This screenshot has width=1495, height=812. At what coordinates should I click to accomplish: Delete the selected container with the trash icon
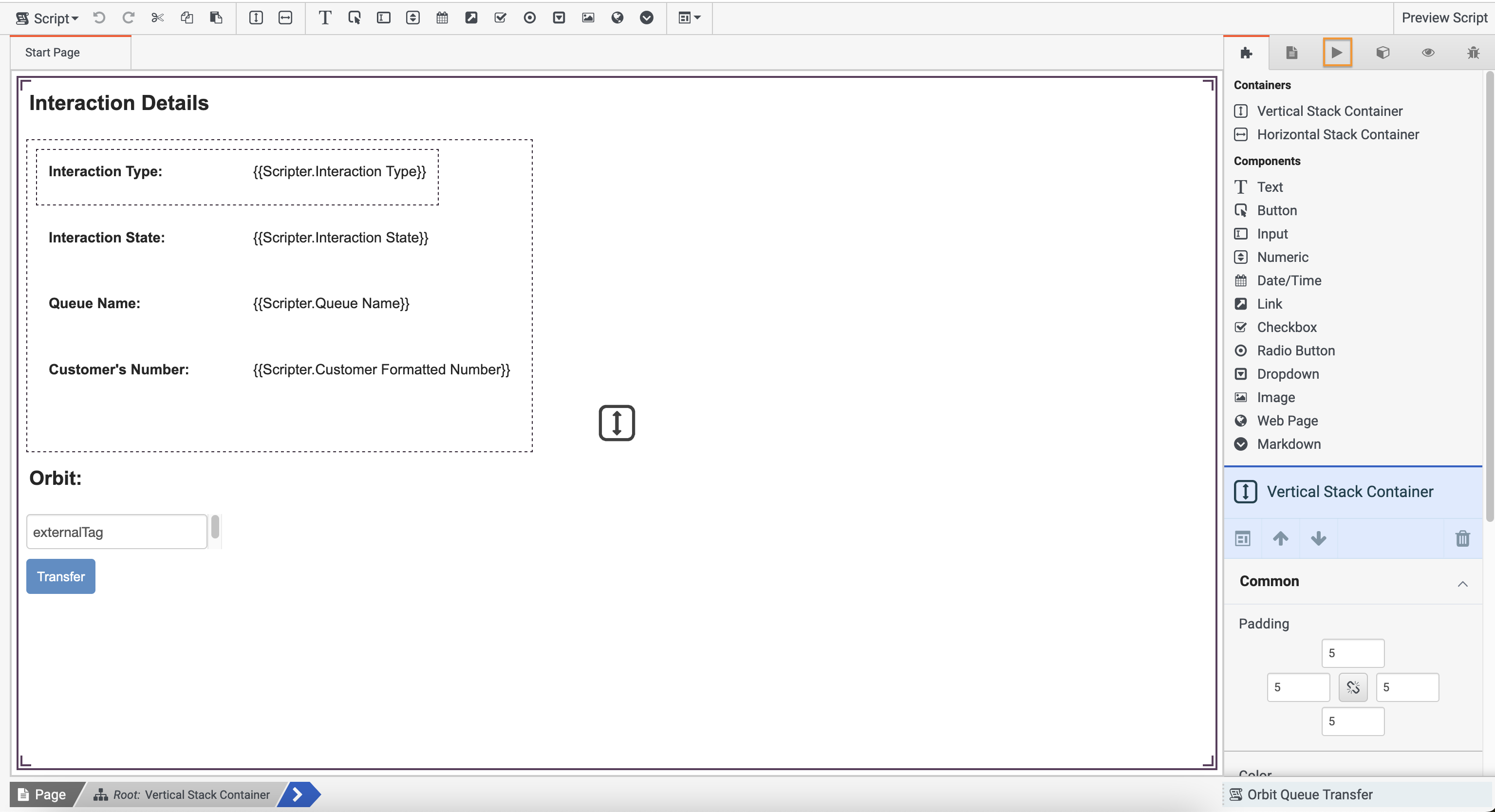tap(1462, 538)
